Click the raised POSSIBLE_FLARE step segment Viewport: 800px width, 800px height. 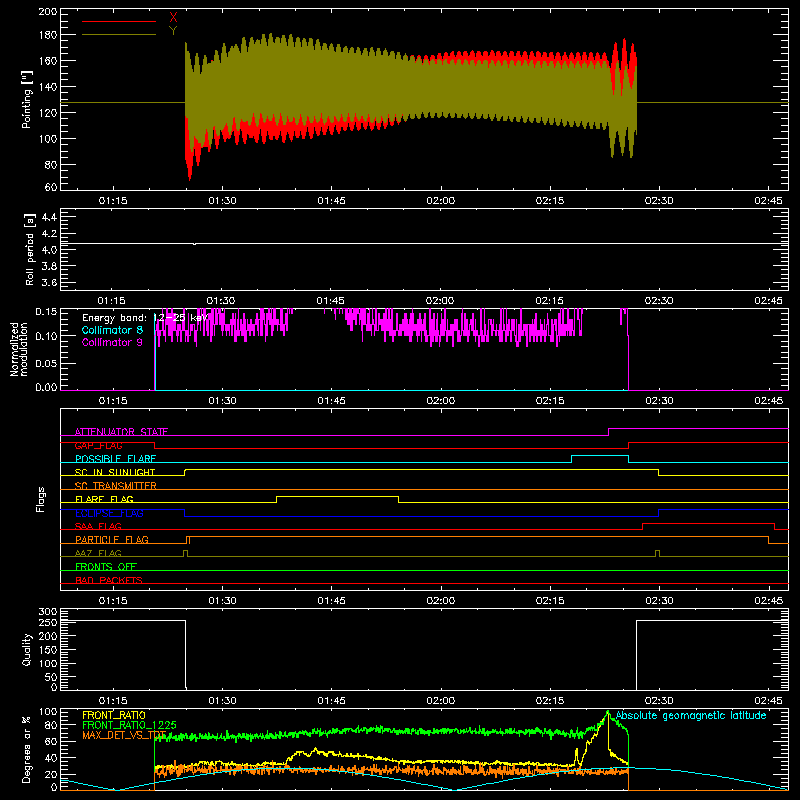pos(600,456)
